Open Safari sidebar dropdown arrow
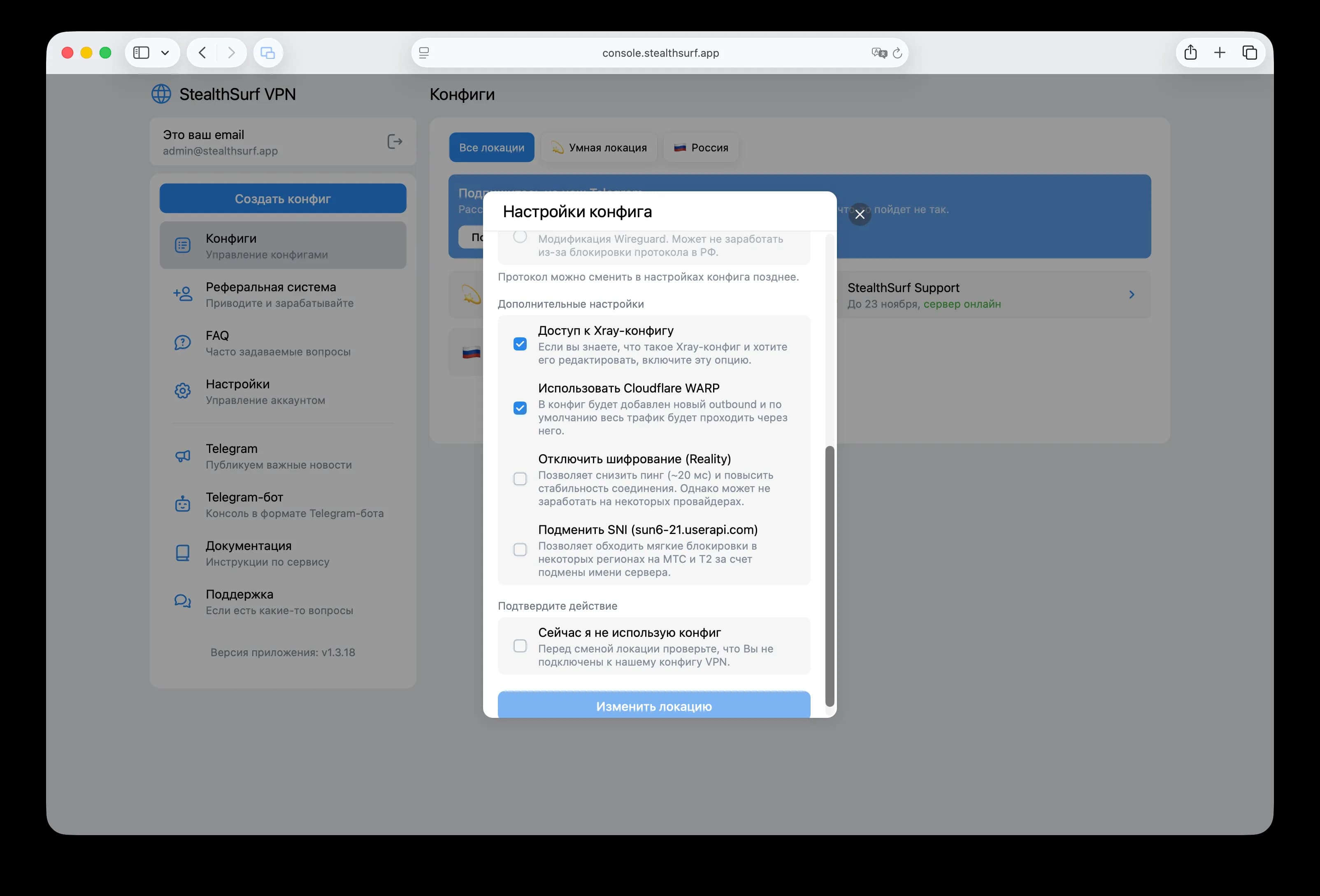The width and height of the screenshot is (1320, 896). click(165, 53)
